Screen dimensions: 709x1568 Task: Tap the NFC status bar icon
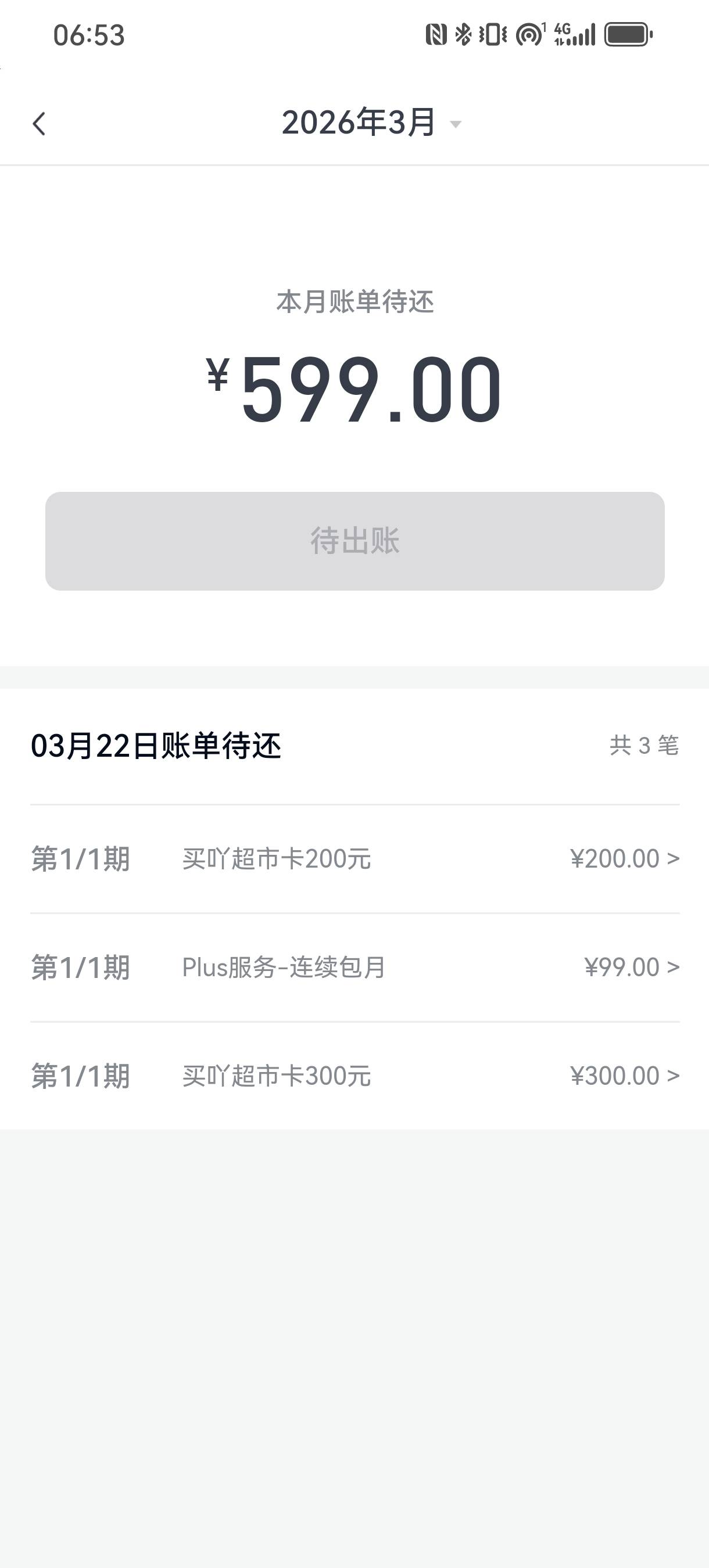(436, 35)
